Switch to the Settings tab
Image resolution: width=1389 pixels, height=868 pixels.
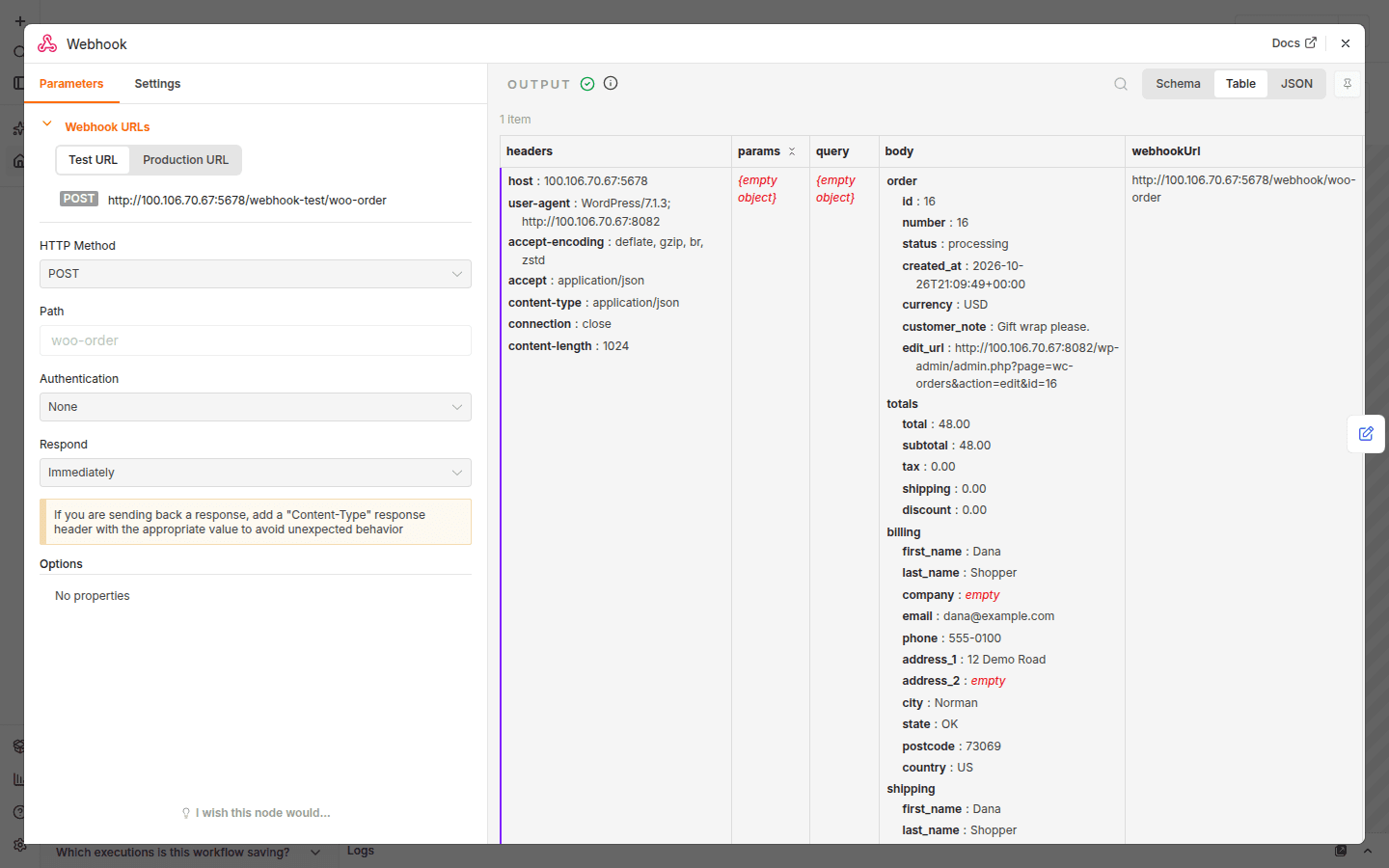click(x=157, y=84)
